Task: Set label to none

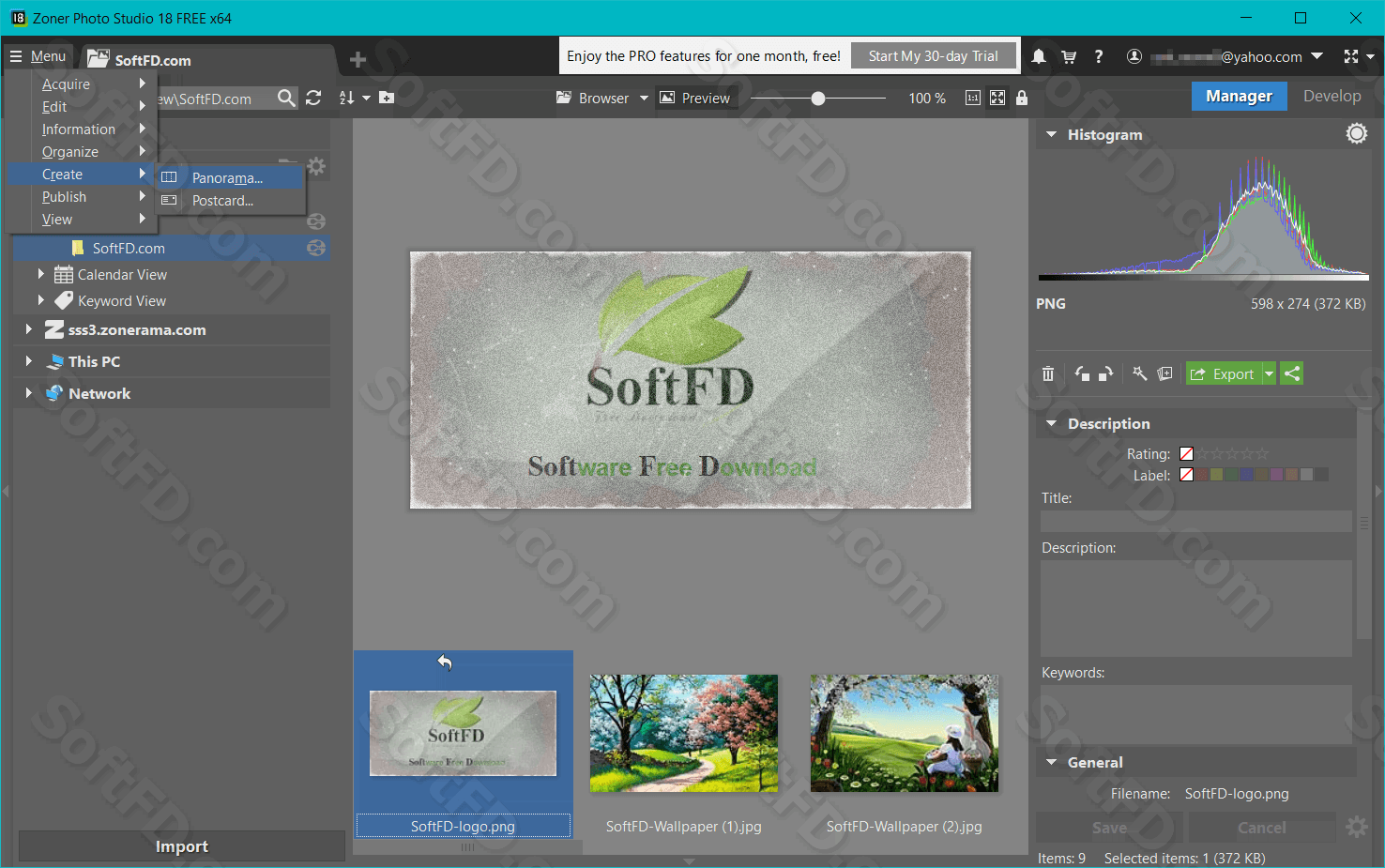Action: [1186, 474]
